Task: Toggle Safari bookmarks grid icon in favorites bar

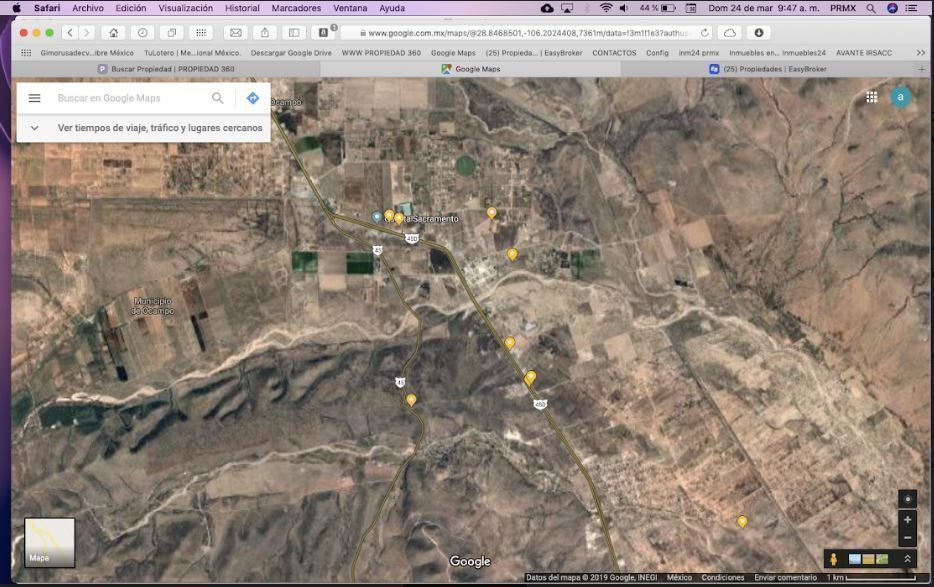Action: coord(26,53)
